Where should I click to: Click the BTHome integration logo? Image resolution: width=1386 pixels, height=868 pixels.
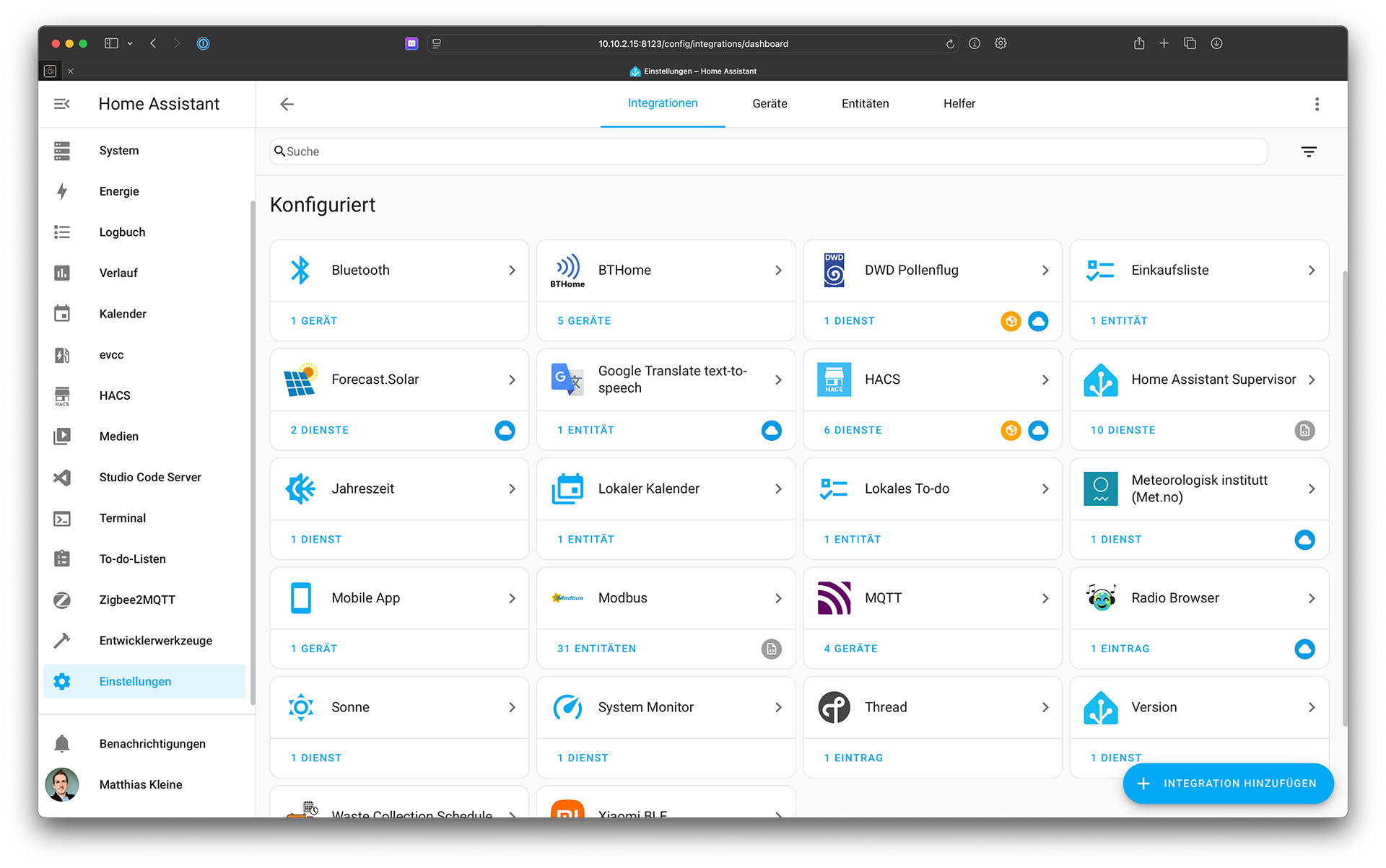[x=567, y=271]
